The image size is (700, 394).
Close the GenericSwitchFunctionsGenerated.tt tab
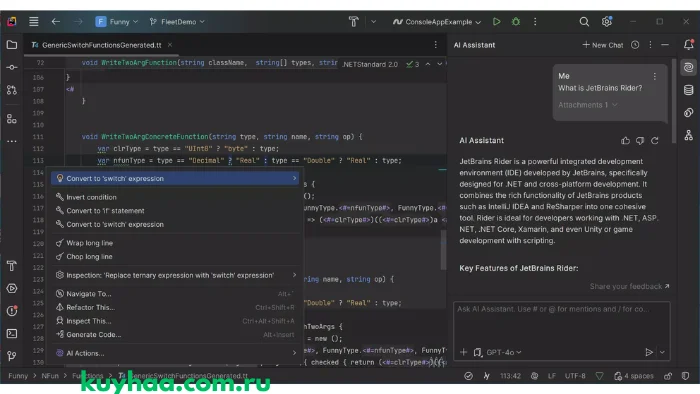(x=170, y=45)
